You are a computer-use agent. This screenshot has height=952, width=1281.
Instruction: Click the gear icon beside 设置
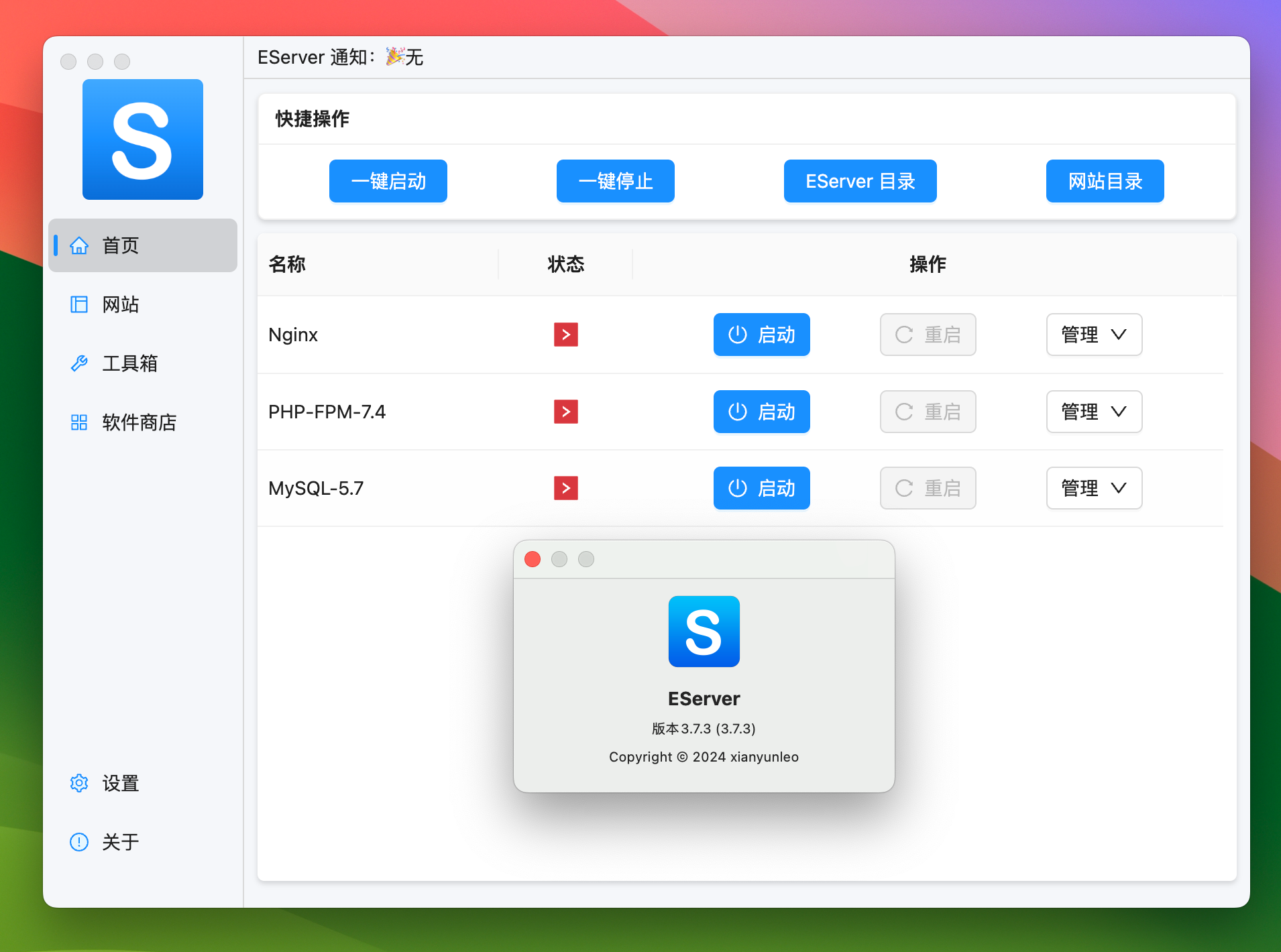click(x=79, y=783)
